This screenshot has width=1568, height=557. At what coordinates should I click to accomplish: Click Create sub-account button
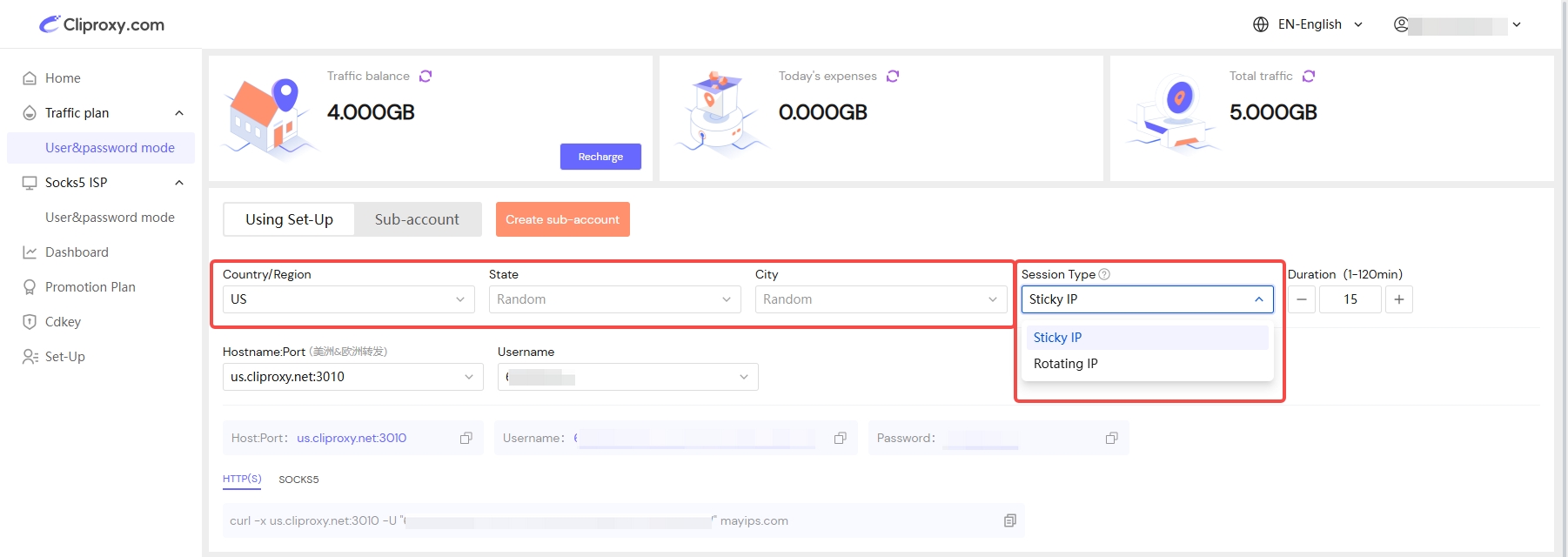tap(562, 219)
